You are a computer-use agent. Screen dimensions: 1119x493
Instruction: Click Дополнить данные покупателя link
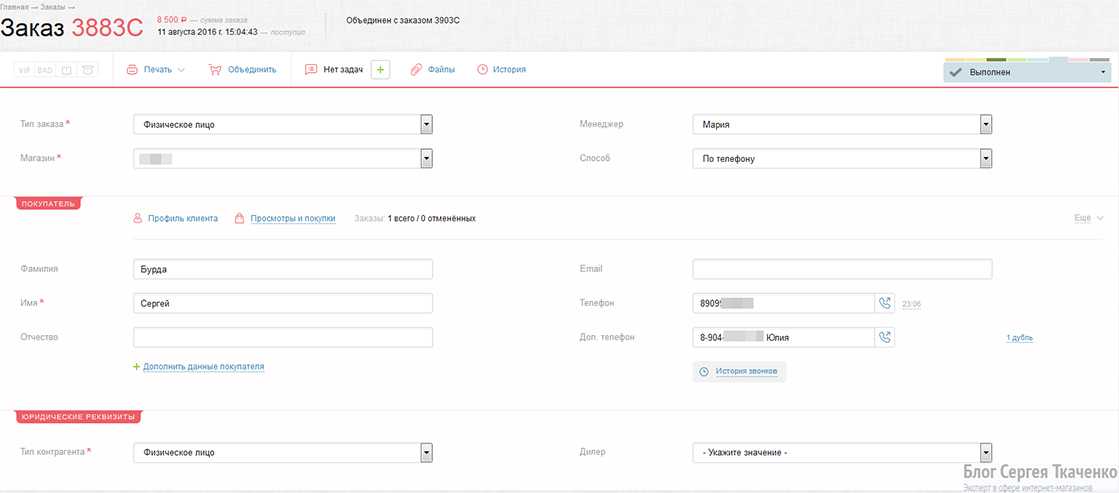pyautogui.click(x=203, y=367)
